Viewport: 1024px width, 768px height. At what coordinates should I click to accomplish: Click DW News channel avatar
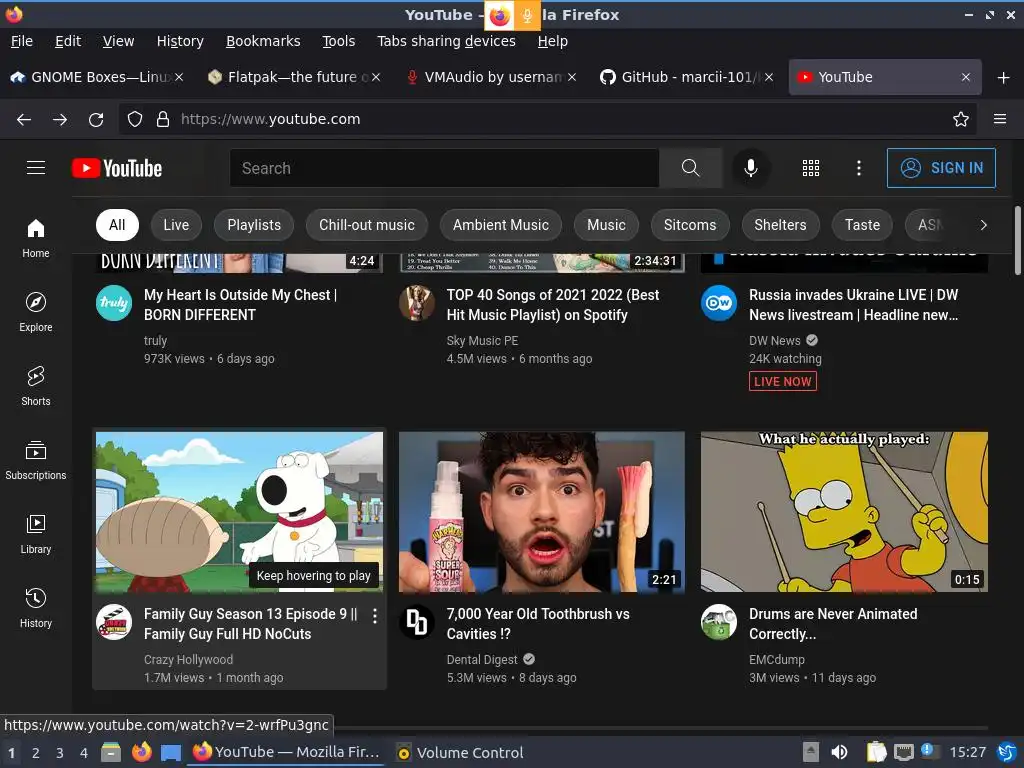[x=719, y=303]
